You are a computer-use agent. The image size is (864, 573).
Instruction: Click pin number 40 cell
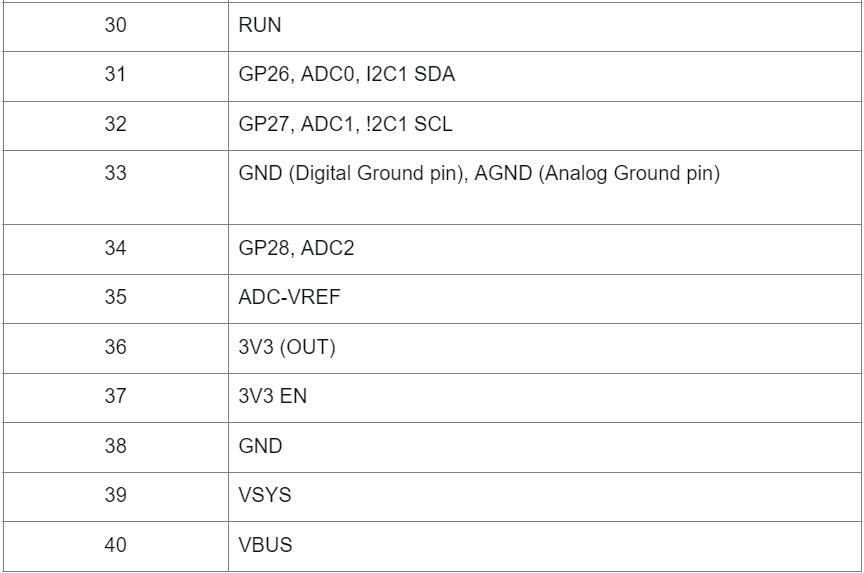pos(116,545)
